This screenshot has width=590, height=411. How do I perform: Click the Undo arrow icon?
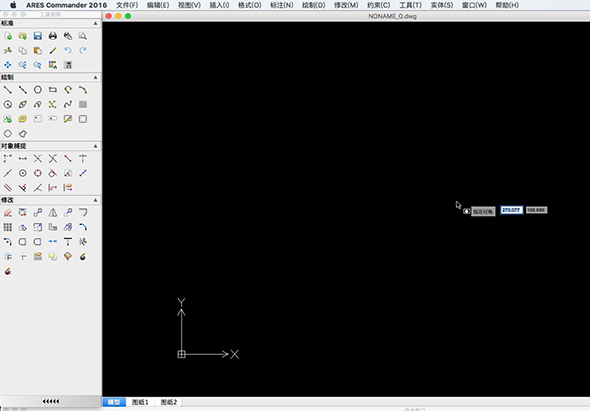68,50
